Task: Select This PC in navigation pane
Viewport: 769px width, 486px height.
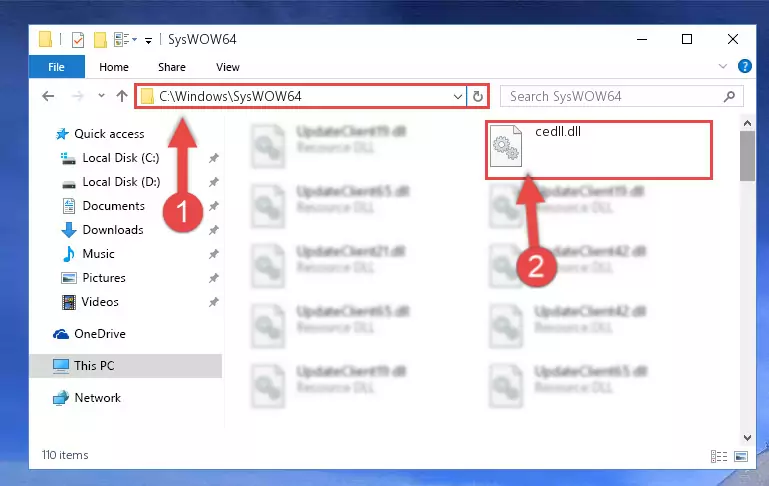Action: pos(126,366)
